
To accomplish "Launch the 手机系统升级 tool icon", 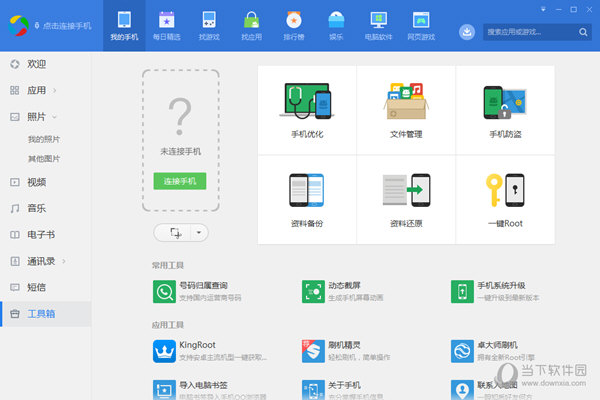I will coord(462,292).
